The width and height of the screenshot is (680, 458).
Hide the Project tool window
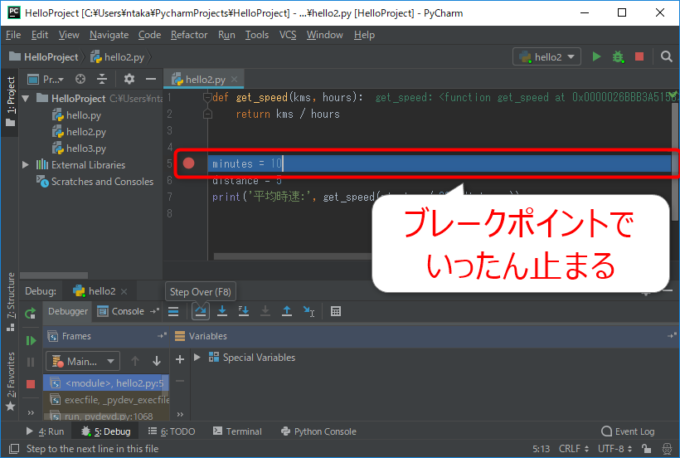click(x=151, y=79)
